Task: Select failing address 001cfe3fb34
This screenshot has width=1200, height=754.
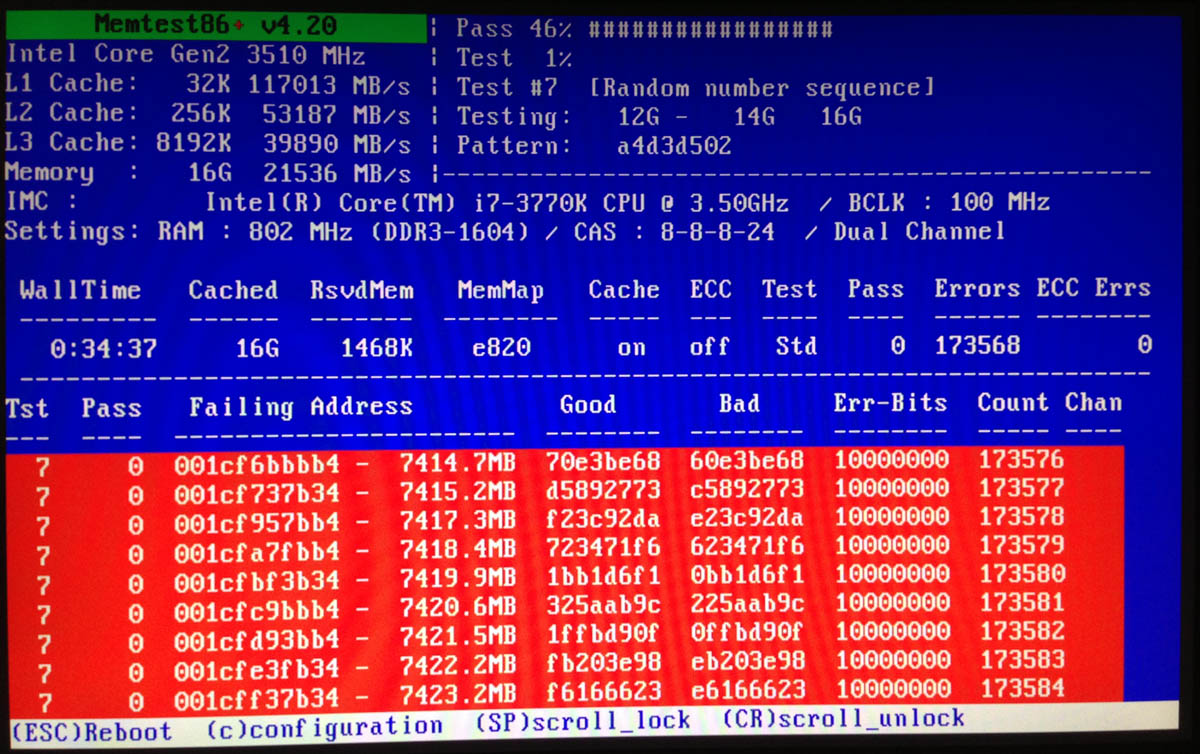Action: 257,668
